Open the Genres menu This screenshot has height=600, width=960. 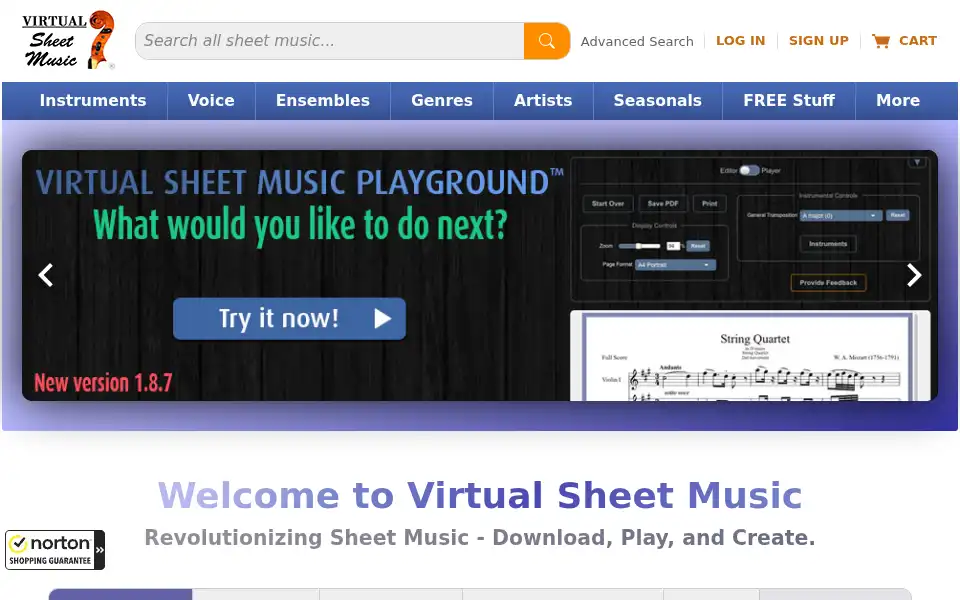tap(442, 100)
